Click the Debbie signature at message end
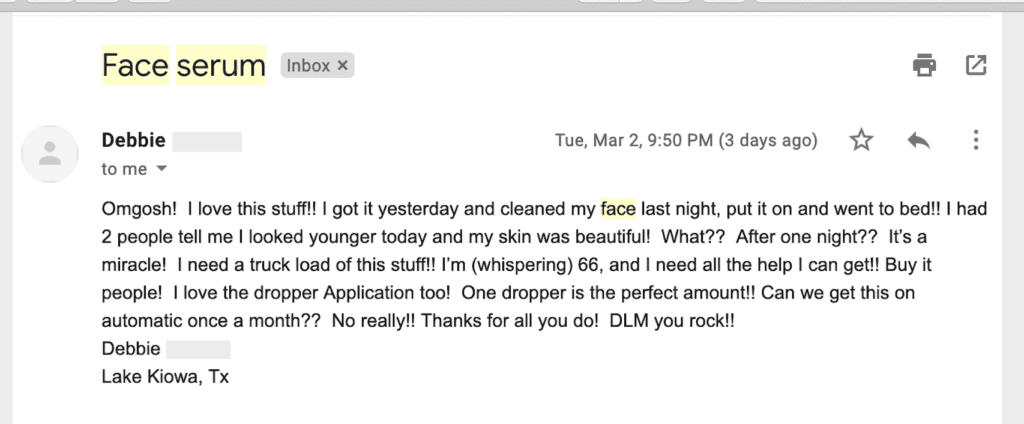The height and width of the screenshot is (424, 1024). pyautogui.click(x=131, y=349)
